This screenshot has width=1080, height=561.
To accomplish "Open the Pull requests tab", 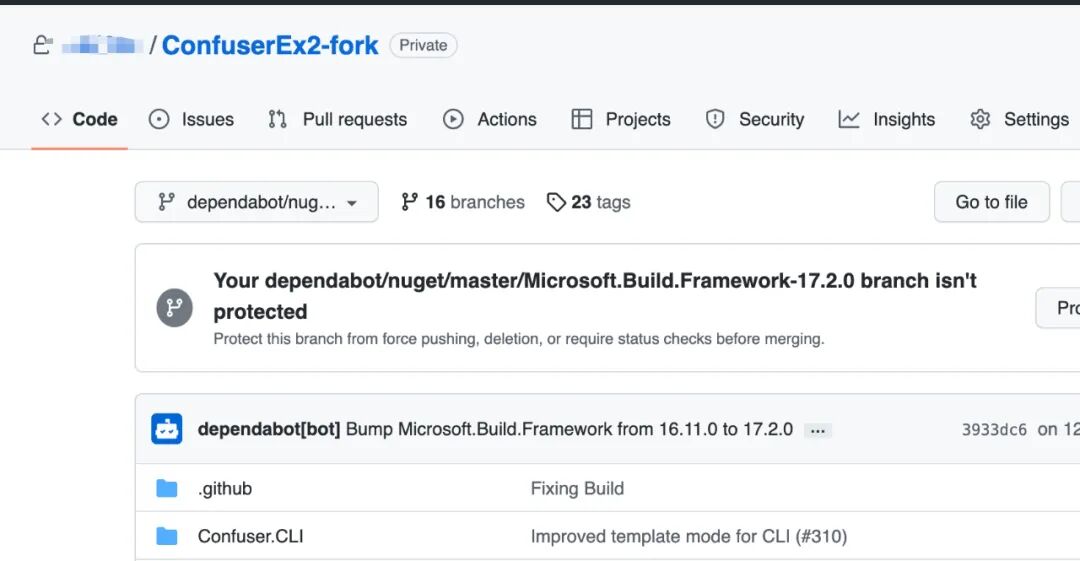I will coord(338,119).
